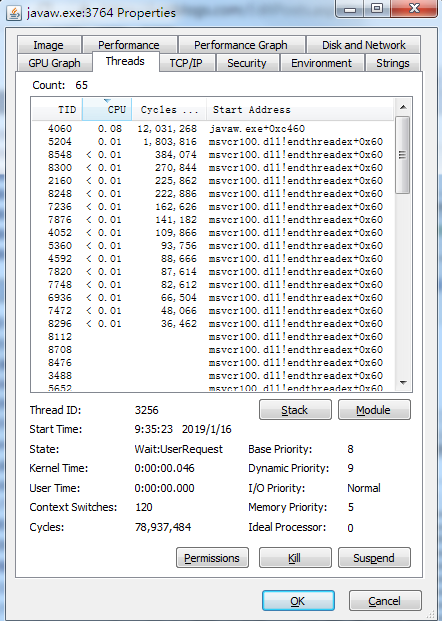Image resolution: width=442 pixels, height=621 pixels.
Task: Open thread Permissions
Action: click(x=212, y=558)
